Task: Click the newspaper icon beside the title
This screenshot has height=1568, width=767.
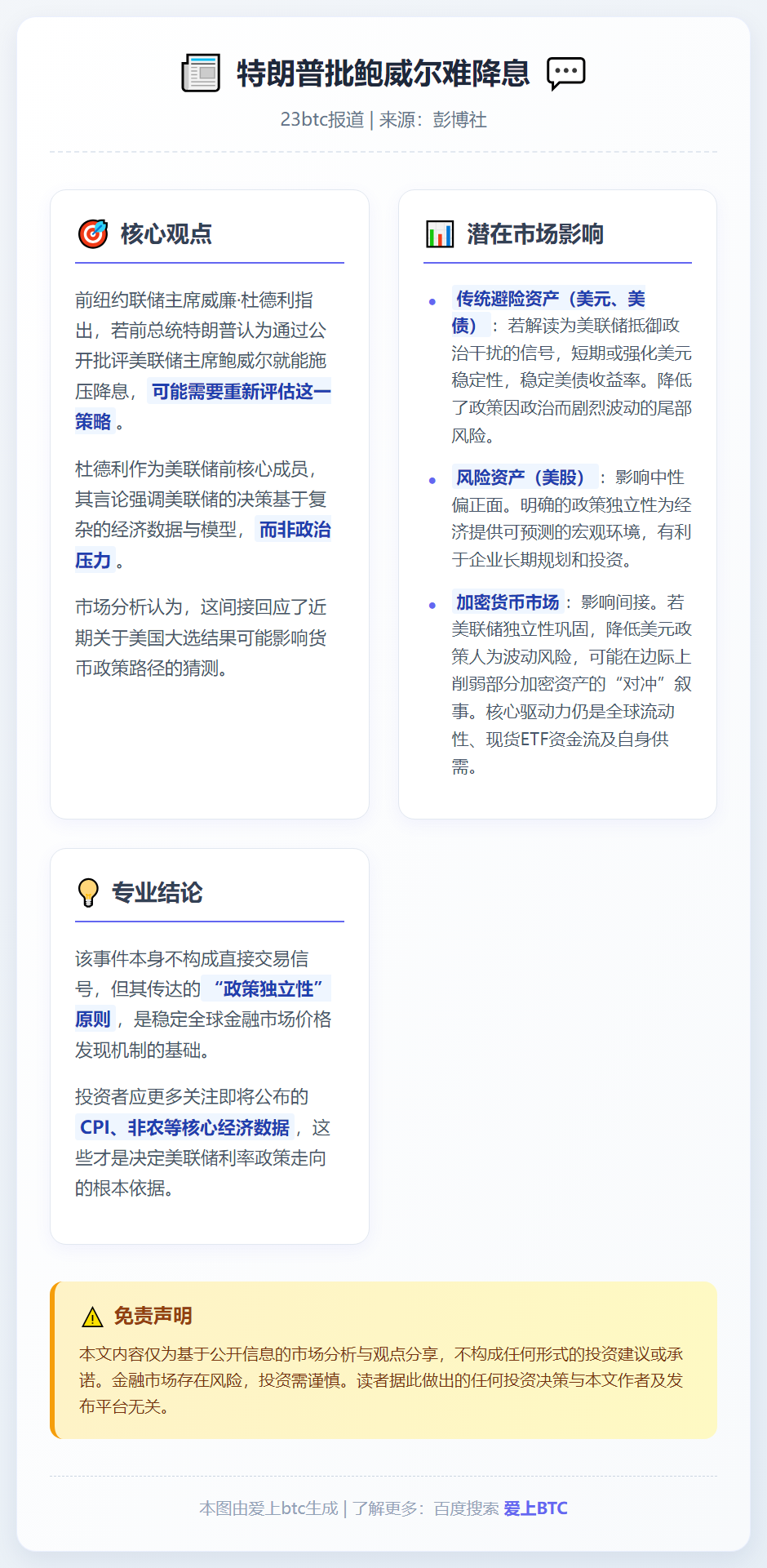Action: coord(201,73)
